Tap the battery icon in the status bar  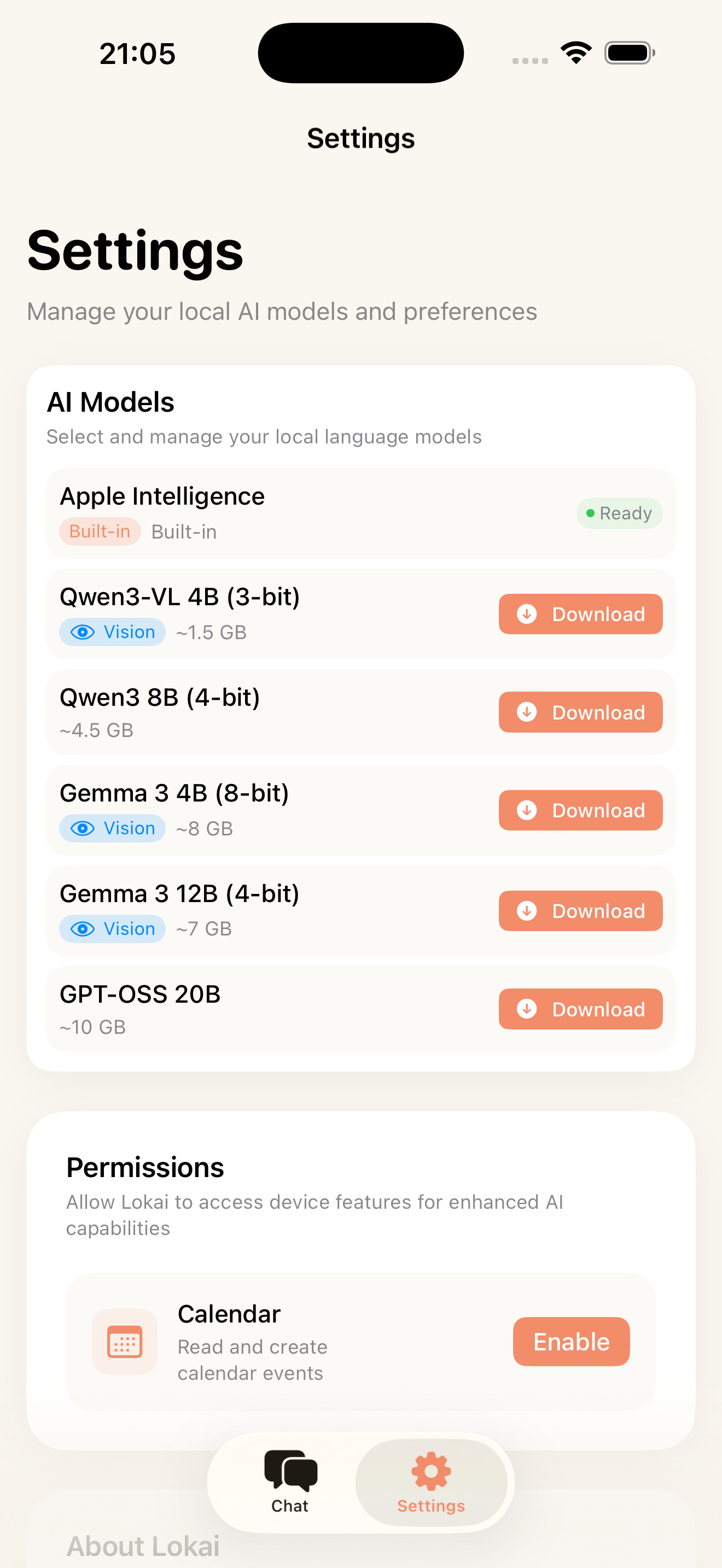(628, 52)
